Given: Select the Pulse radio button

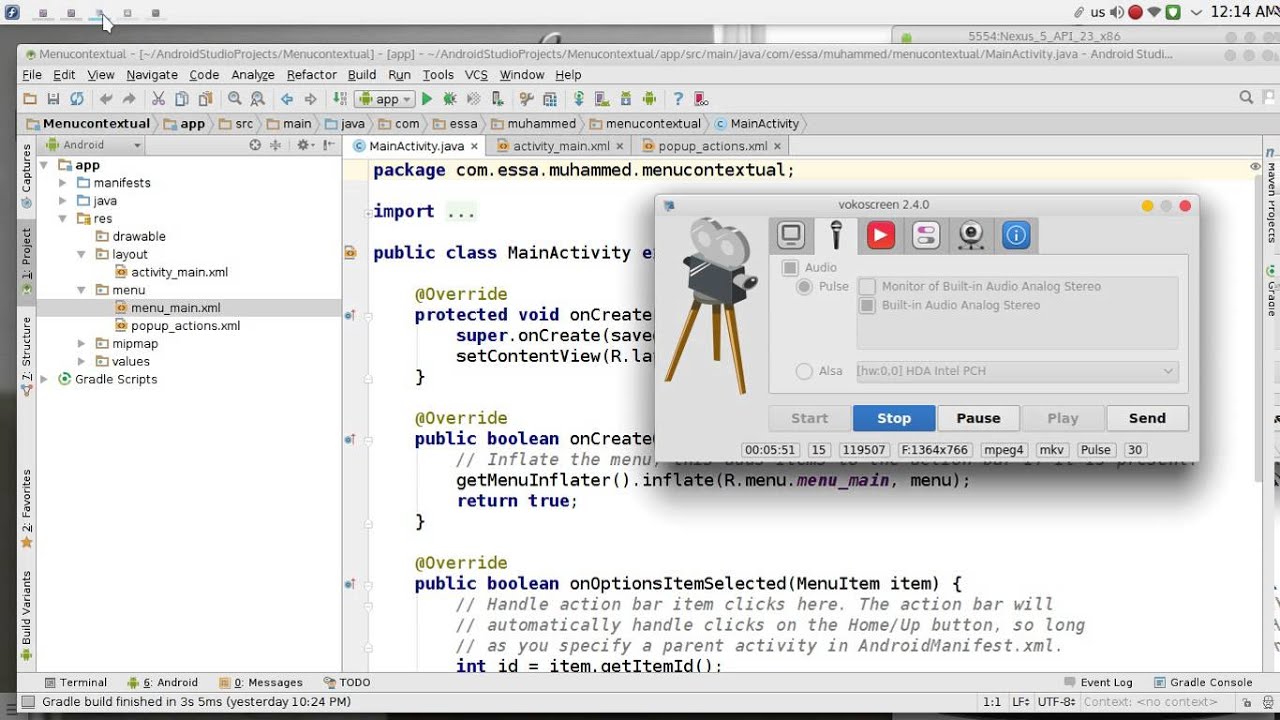Looking at the screenshot, I should tap(804, 286).
